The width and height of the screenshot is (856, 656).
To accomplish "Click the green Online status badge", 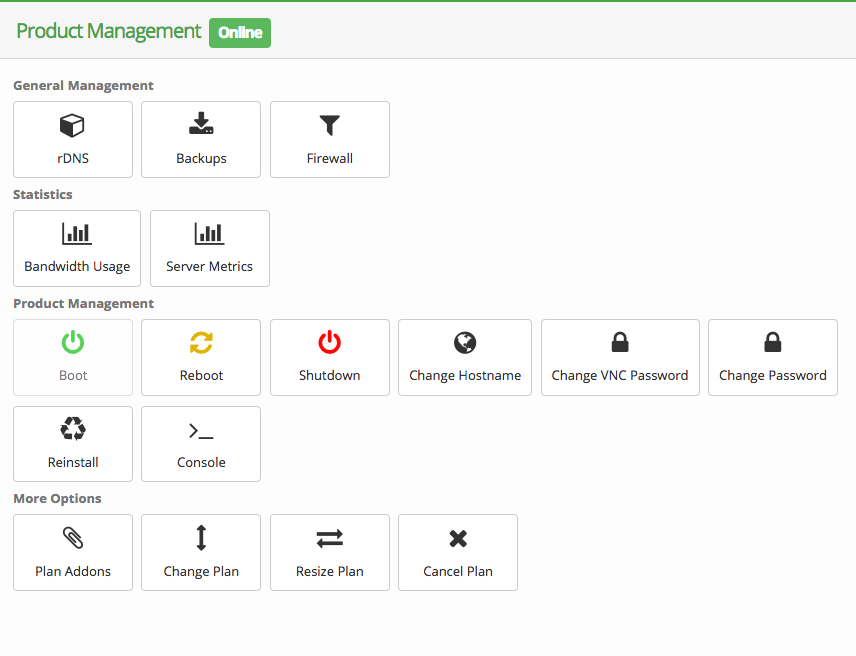I will [x=240, y=32].
